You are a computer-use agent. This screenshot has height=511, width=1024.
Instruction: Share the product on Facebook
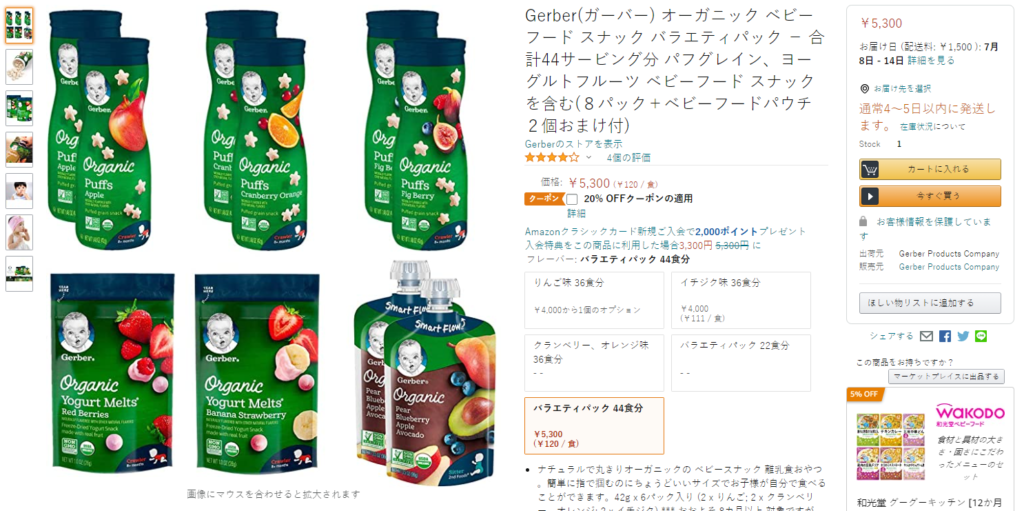tap(944, 336)
